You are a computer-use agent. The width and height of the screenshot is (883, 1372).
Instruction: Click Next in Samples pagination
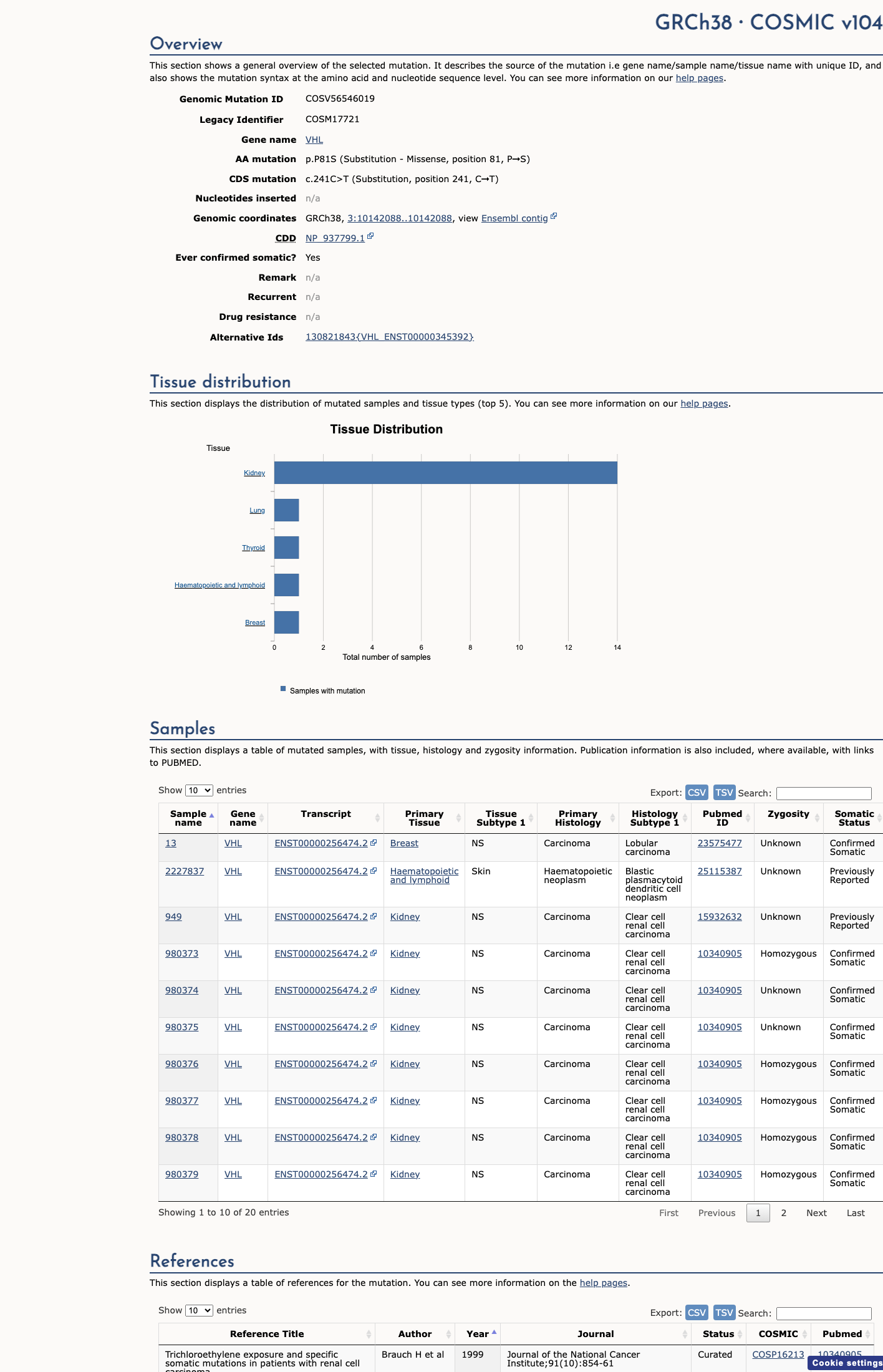816,1213
